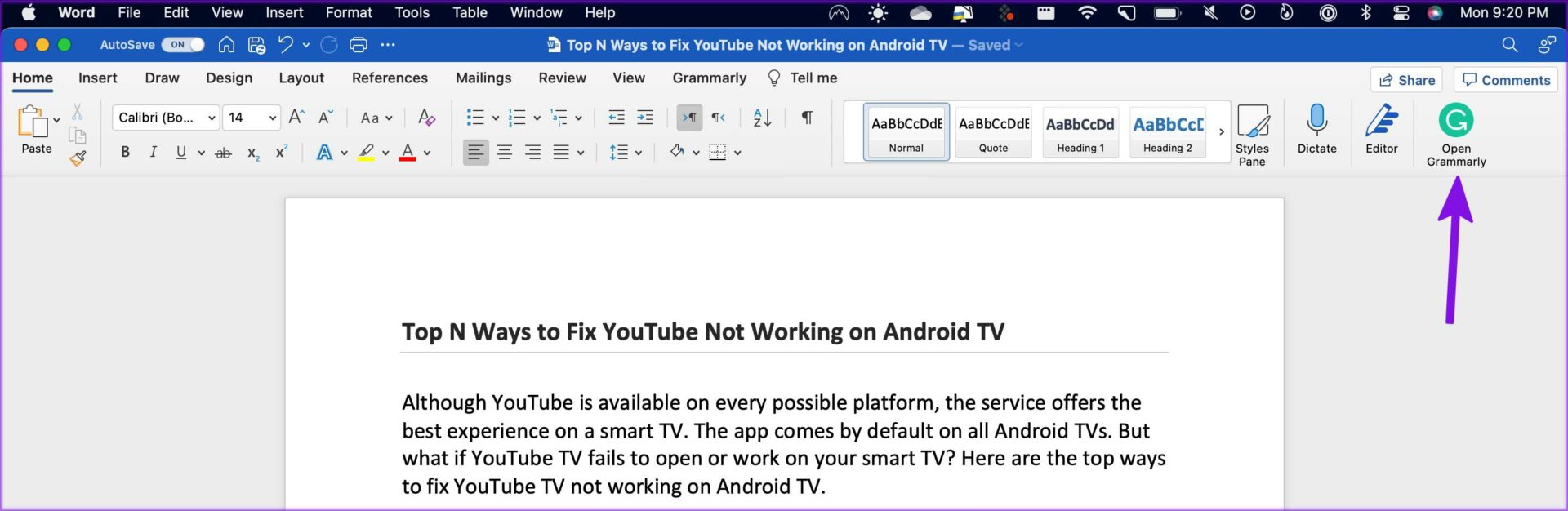
Task: Expand the multilevel list options
Action: 578,118
